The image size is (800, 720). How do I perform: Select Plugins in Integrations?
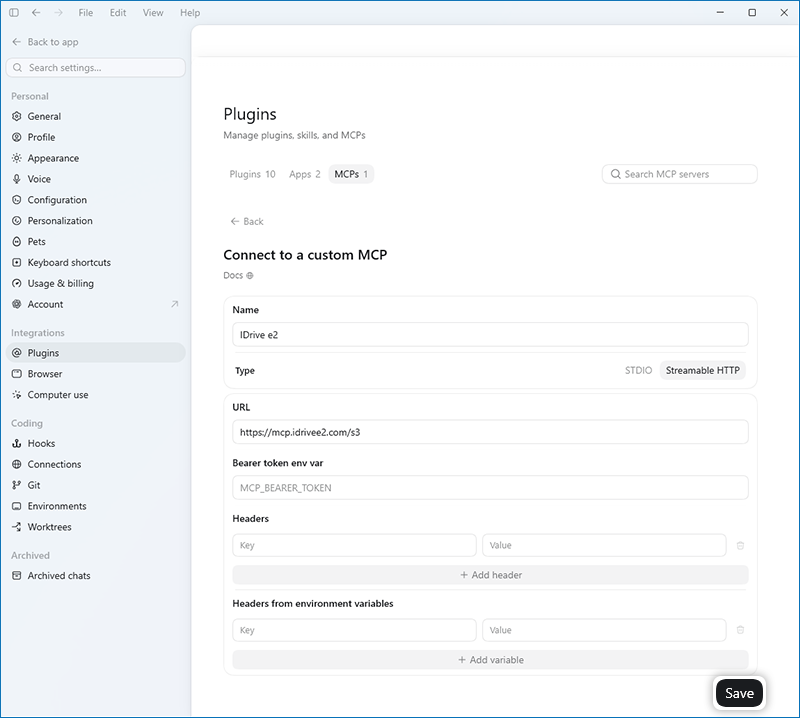(96, 353)
